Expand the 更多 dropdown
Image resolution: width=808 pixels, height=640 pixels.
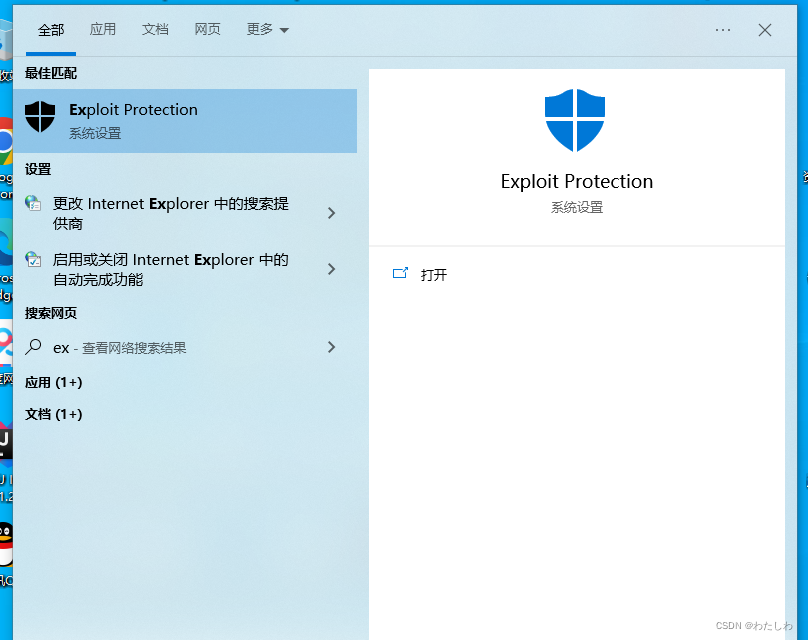click(x=267, y=30)
